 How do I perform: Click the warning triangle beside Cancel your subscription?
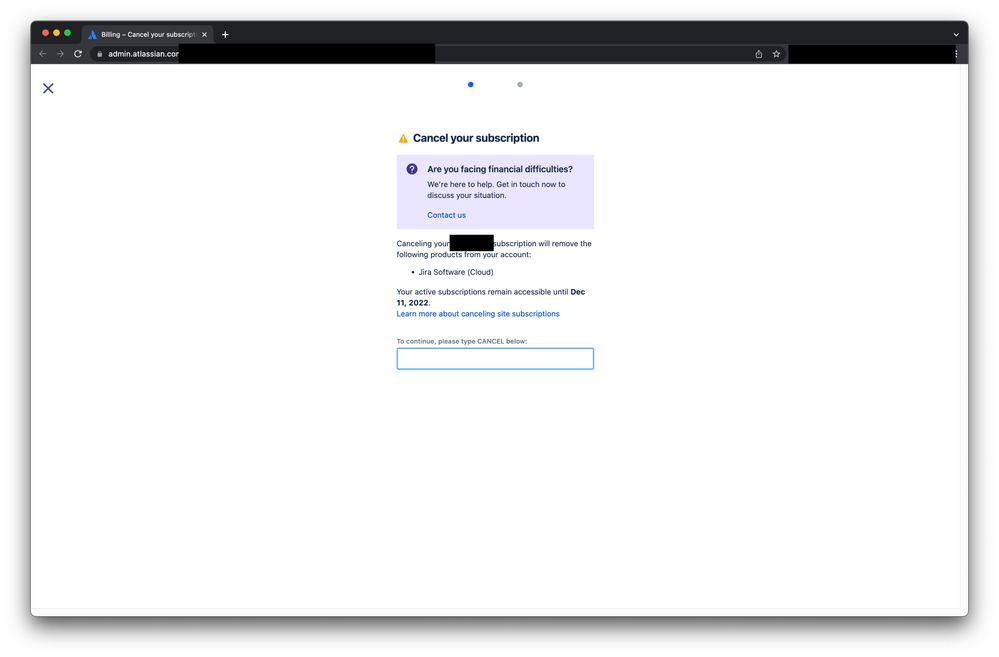[402, 138]
